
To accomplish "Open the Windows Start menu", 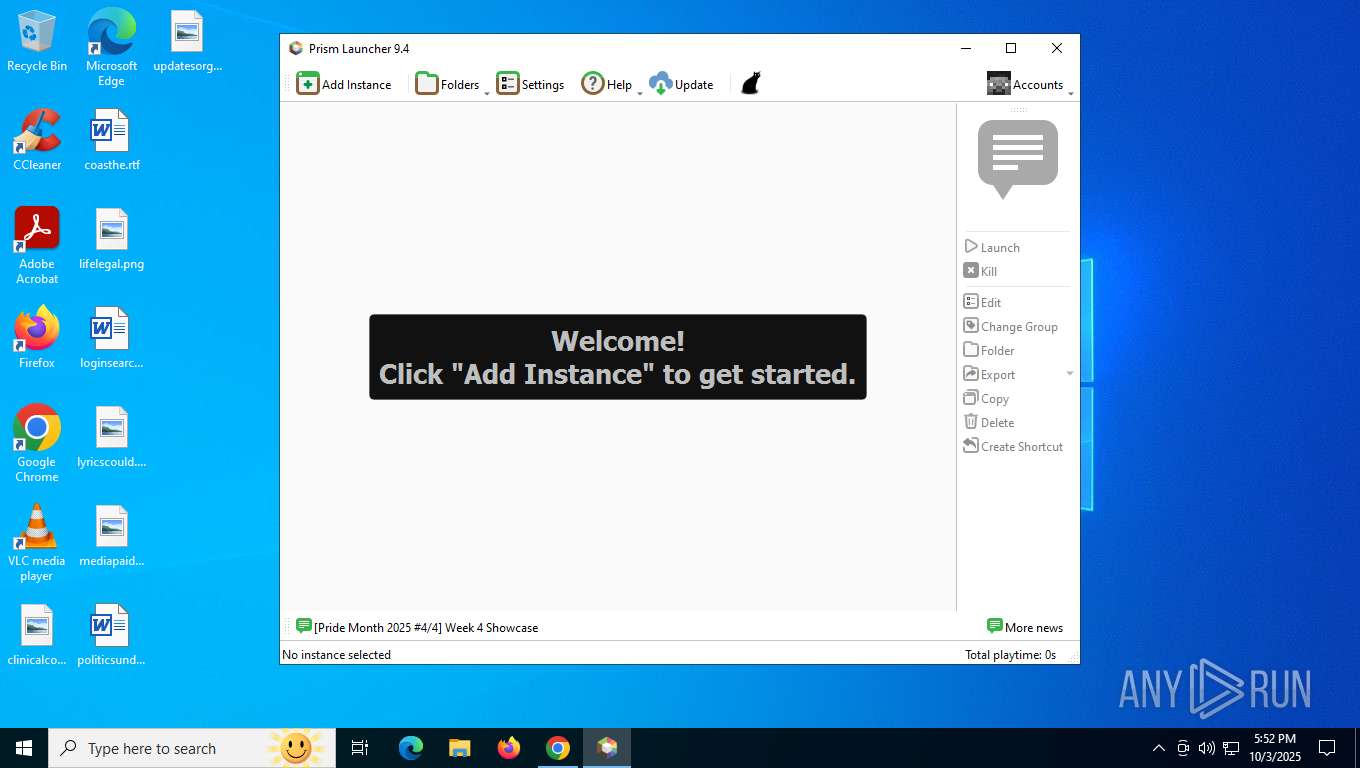I will [x=24, y=748].
